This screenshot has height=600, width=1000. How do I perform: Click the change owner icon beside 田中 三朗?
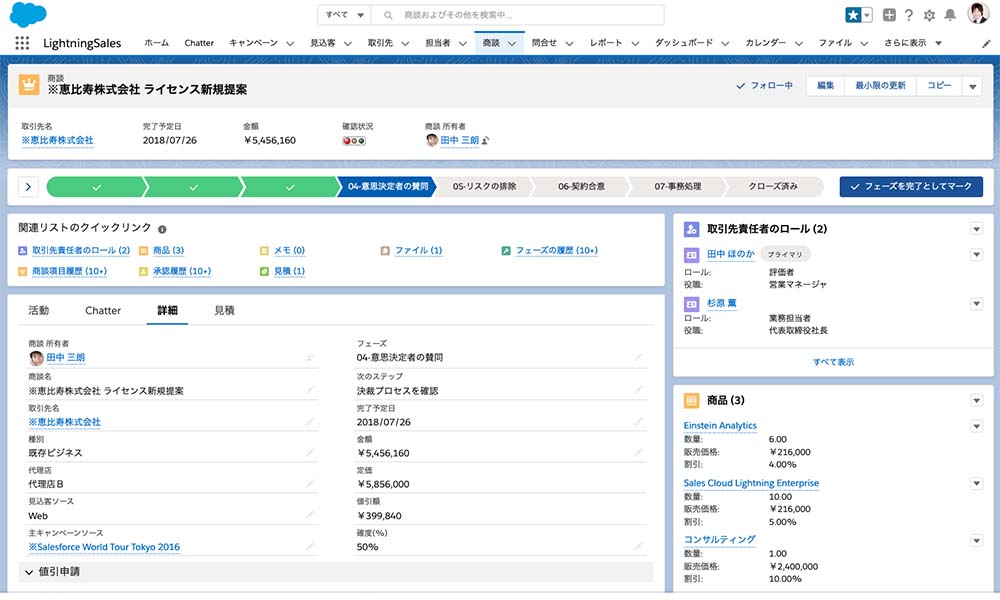(x=485, y=140)
